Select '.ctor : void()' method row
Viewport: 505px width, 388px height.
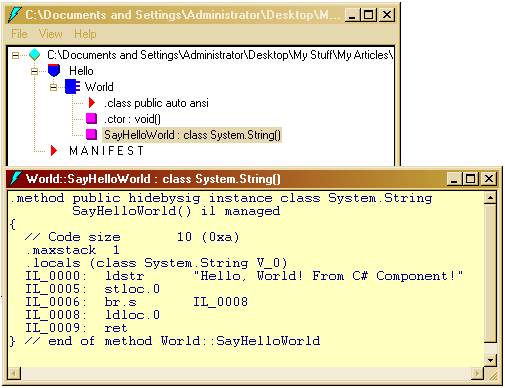(132, 119)
